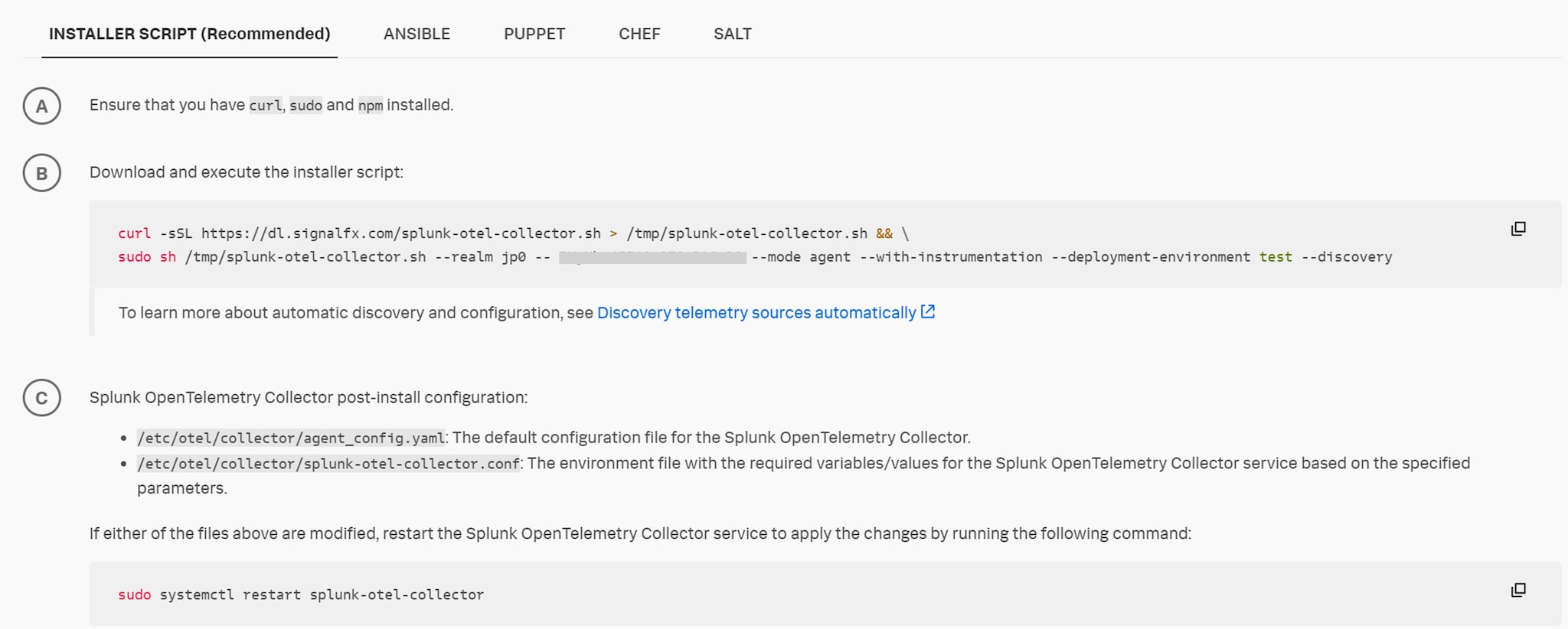Click the sudo sh installer command line
The width and height of the screenshot is (1568, 629).
755,257
